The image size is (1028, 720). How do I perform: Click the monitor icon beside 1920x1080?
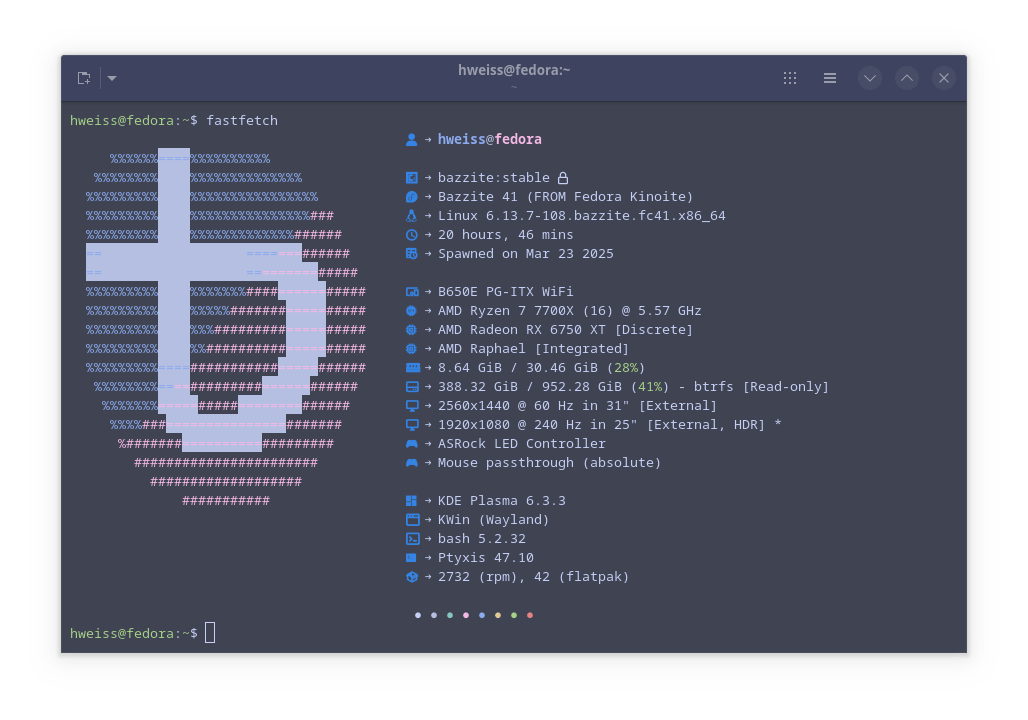coord(412,425)
